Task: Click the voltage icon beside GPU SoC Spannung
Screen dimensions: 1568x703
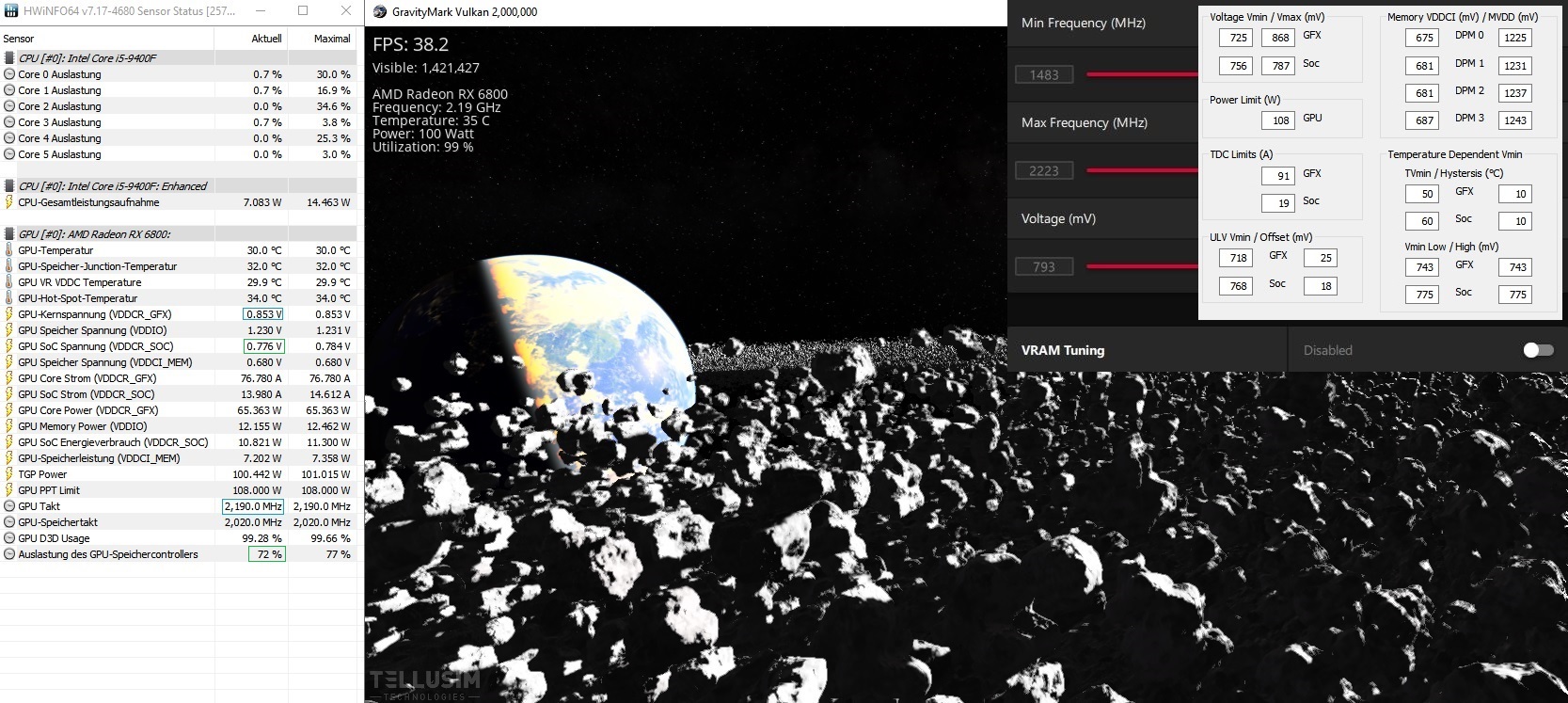Action: coord(9,346)
